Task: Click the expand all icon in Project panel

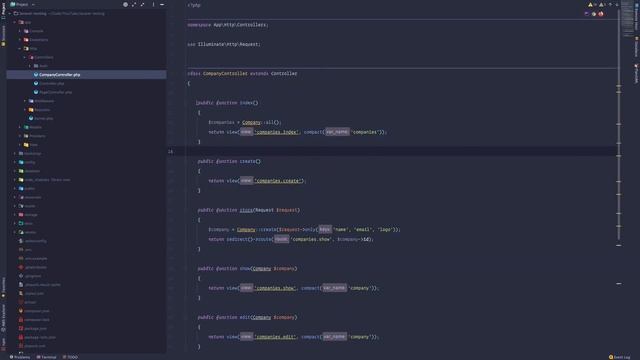Action: pyautogui.click(x=134, y=4)
